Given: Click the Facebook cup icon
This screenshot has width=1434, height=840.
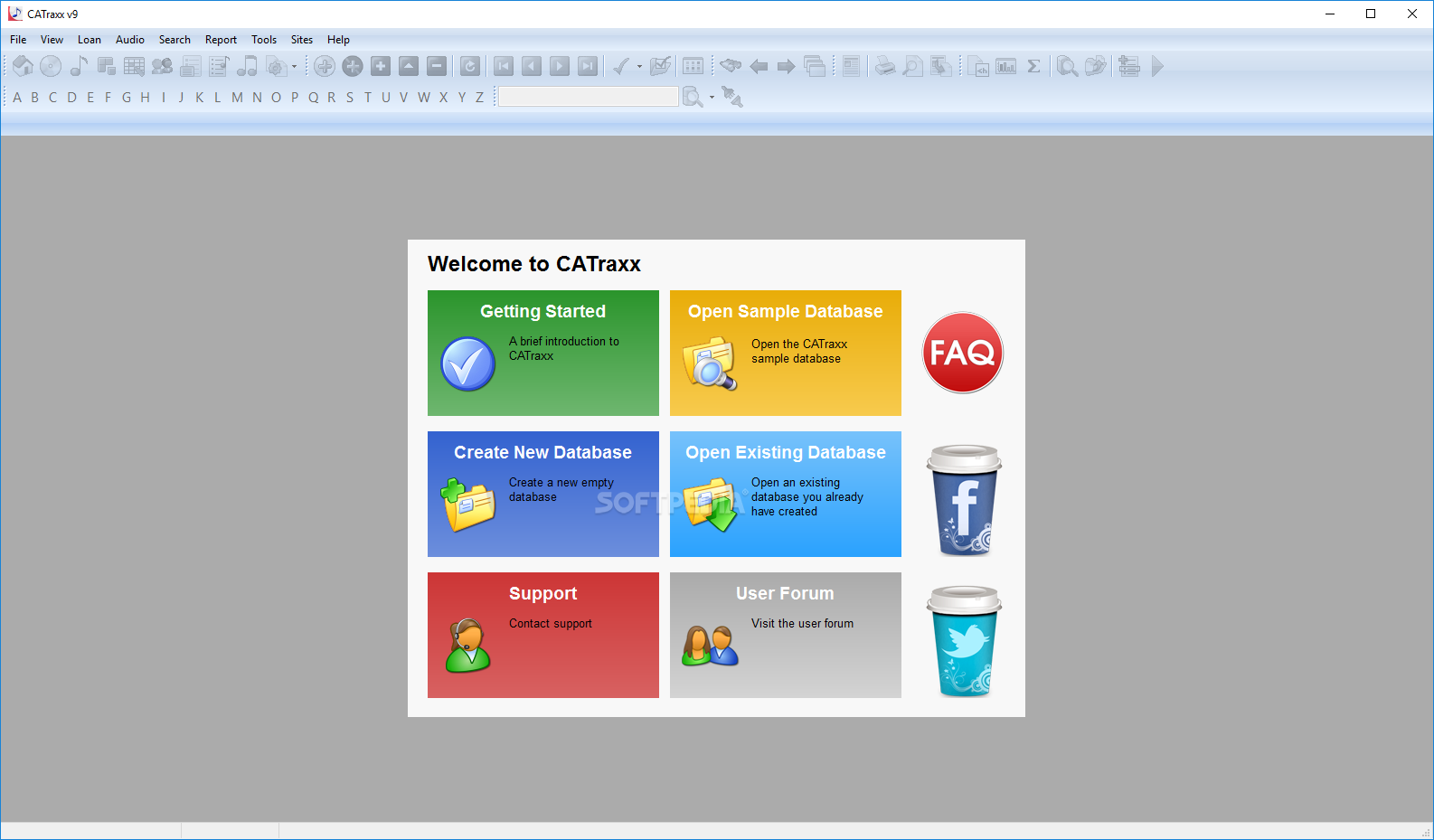Looking at the screenshot, I should 964,500.
